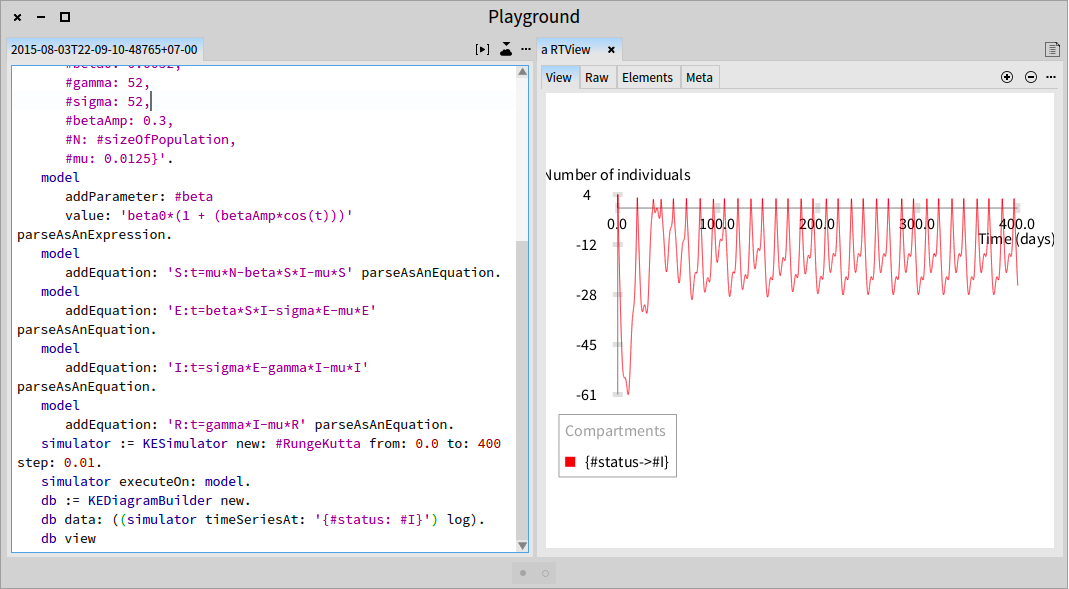Image resolution: width=1069 pixels, height=589 pixels.
Task: Select the View tab
Action: click(x=558, y=78)
